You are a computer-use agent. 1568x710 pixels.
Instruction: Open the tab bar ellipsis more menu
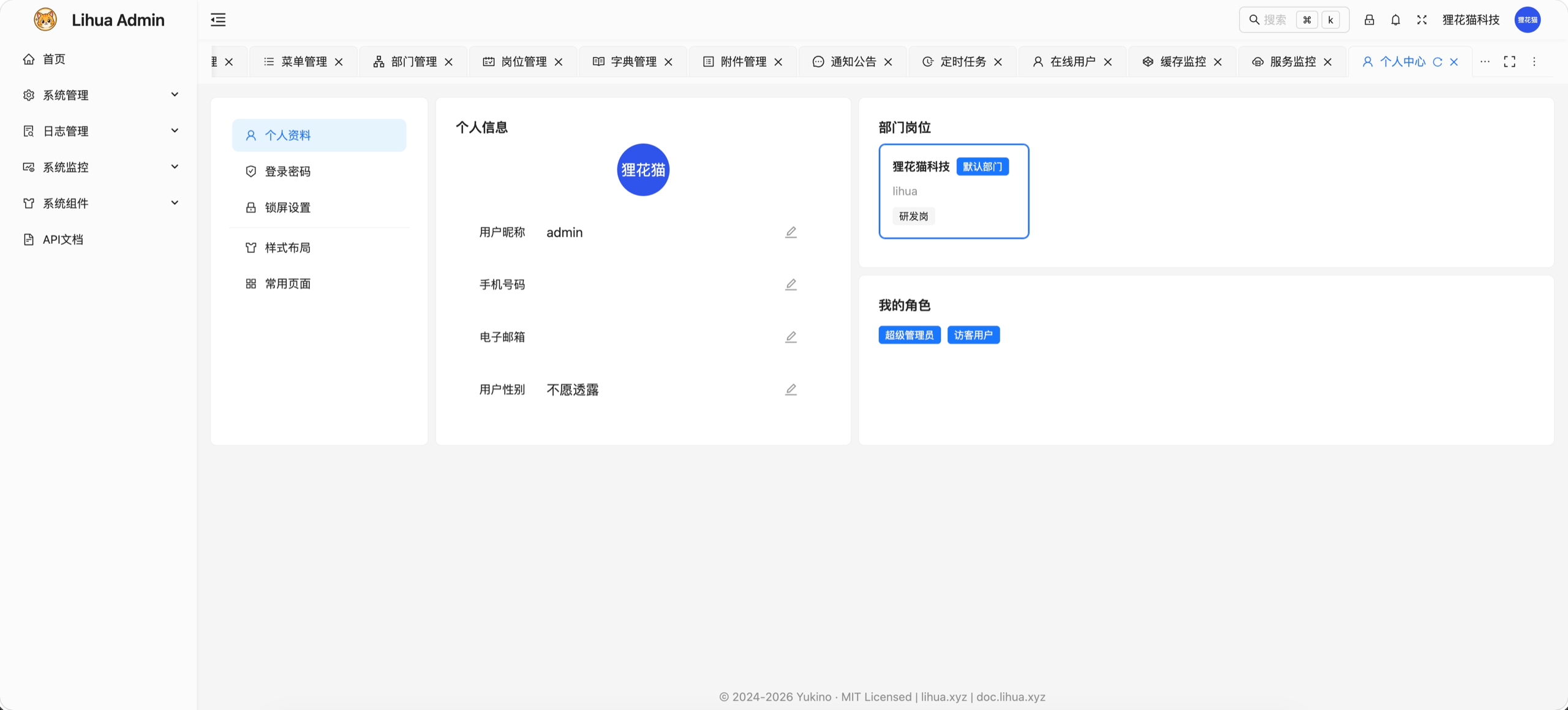coord(1485,62)
